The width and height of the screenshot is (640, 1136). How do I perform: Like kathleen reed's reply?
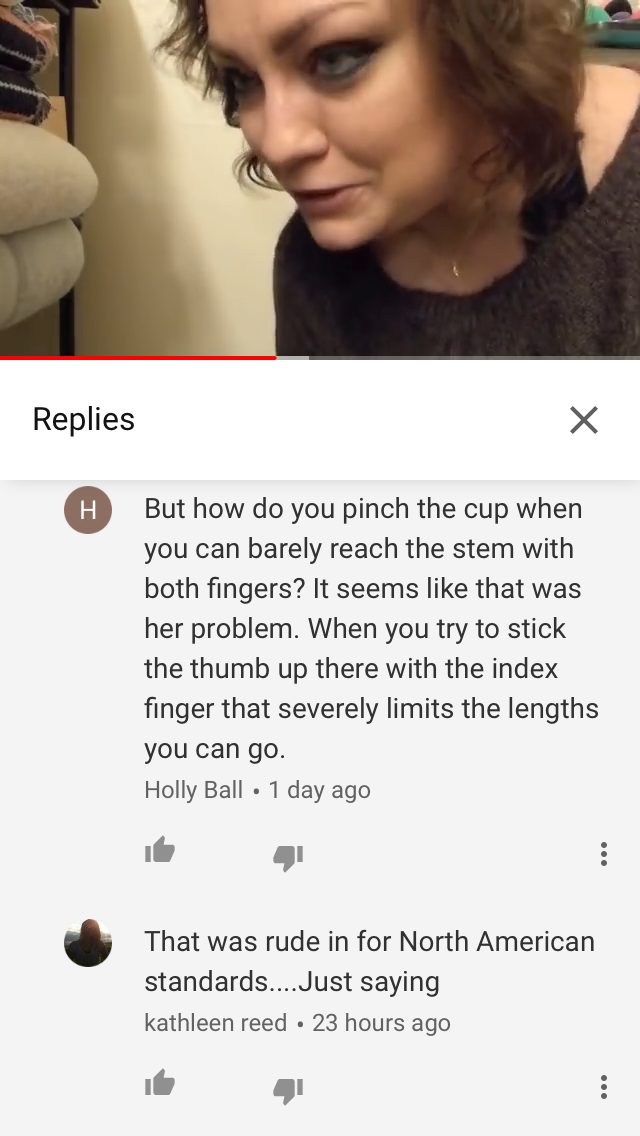click(159, 1082)
